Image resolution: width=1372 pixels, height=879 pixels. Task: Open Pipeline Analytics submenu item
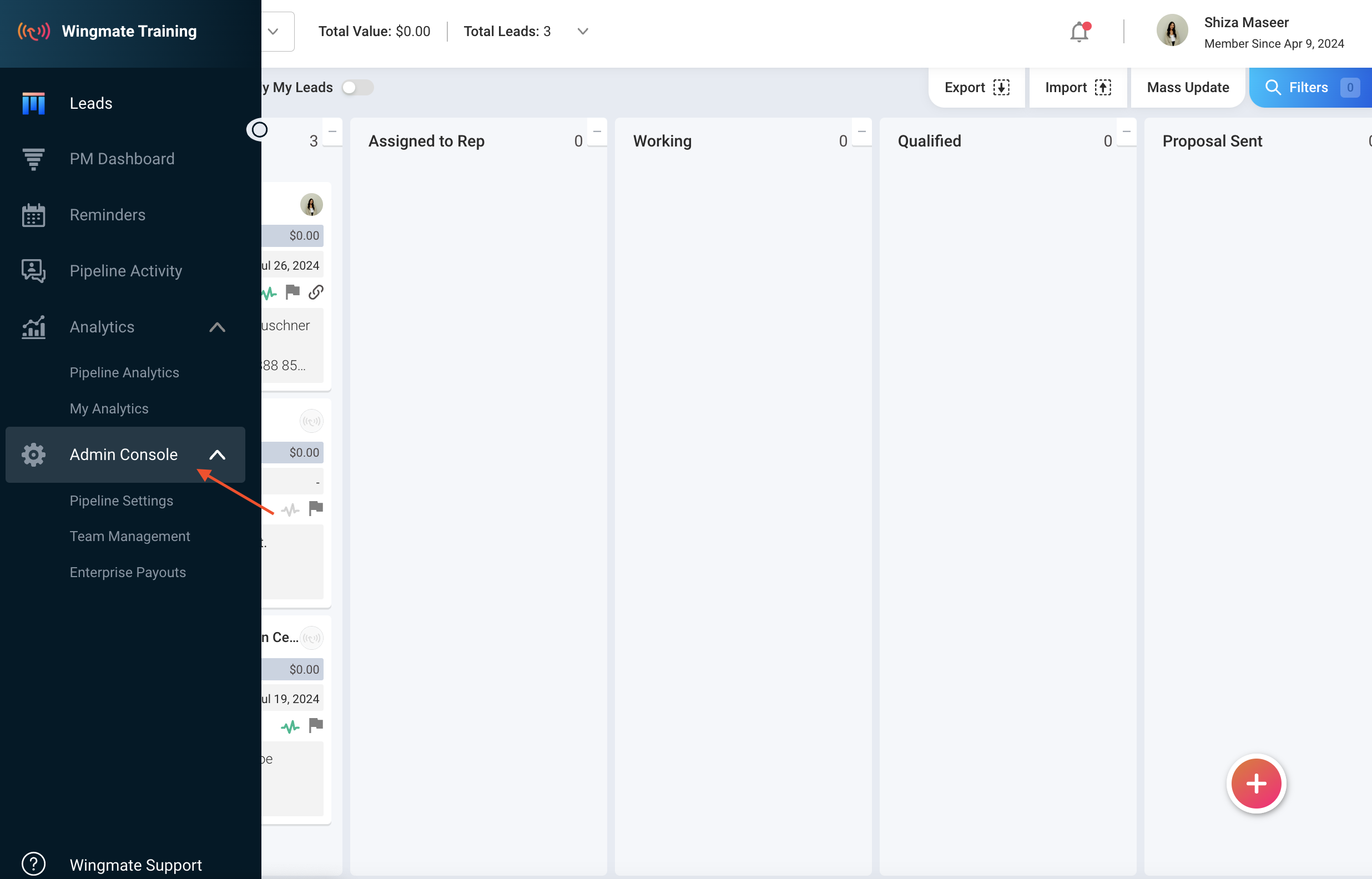(x=124, y=372)
